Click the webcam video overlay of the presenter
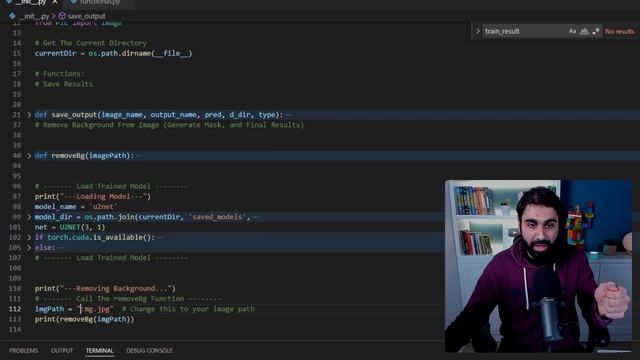The width and height of the screenshot is (640, 360). tap(538, 266)
